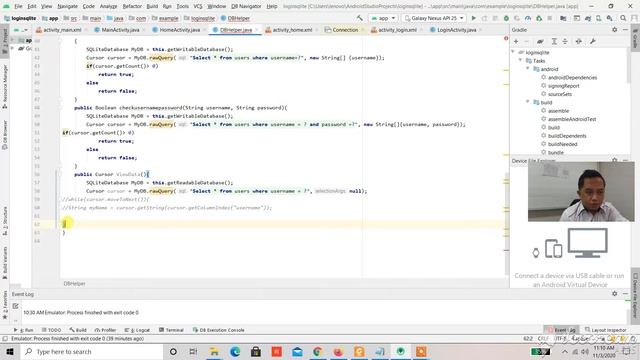640x360 pixels.
Task: Click Mark all as read icon in Event Log
Action: [x=16, y=306]
